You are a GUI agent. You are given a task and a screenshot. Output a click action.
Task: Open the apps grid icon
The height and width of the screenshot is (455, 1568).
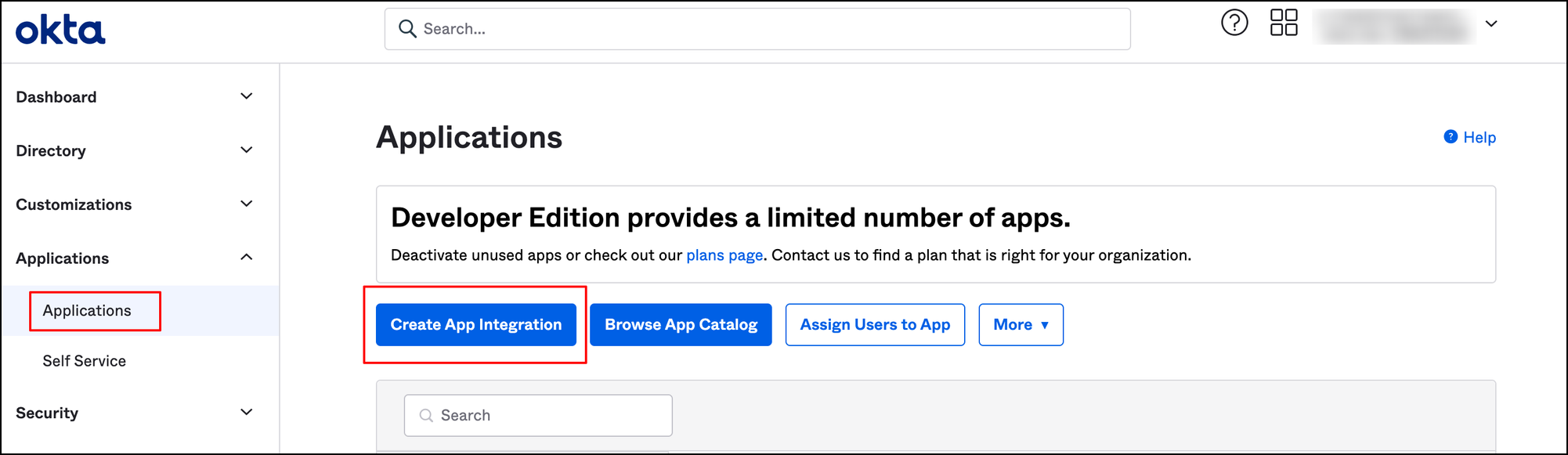click(1284, 23)
